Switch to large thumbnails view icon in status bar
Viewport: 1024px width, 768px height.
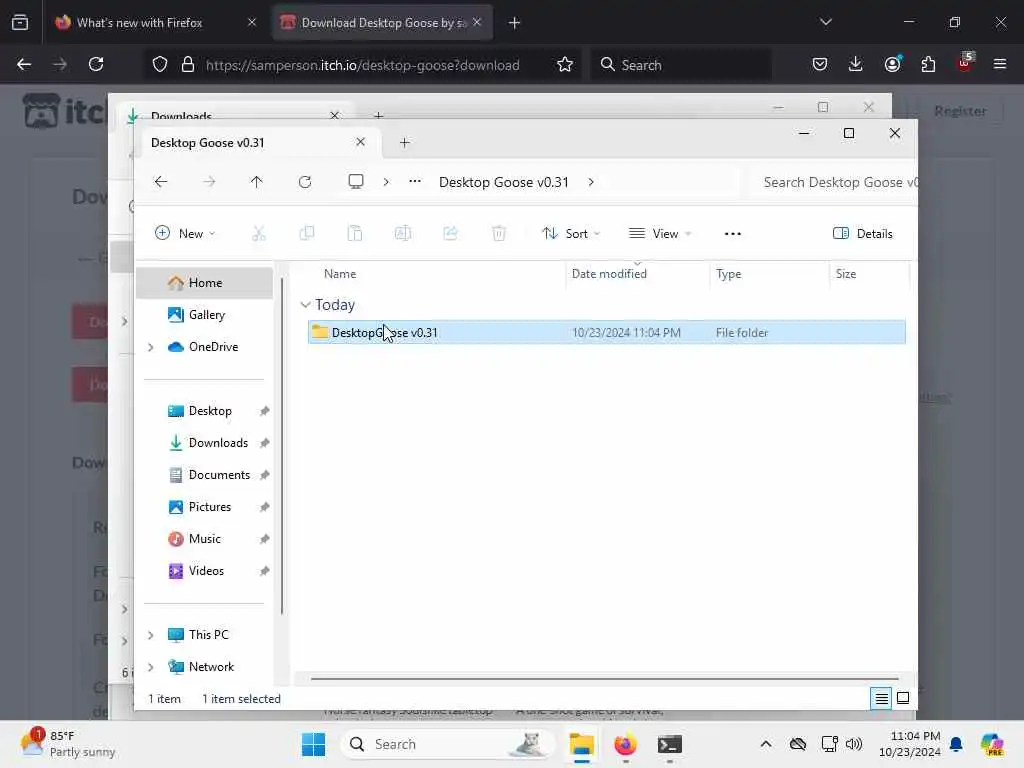click(x=903, y=699)
